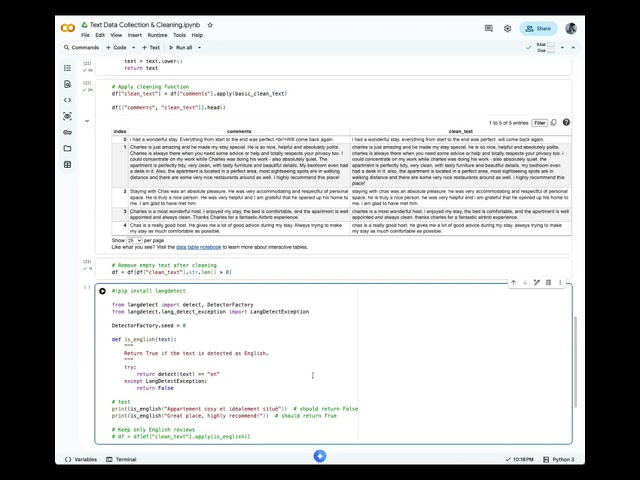Open more cell actions menu

click(x=560, y=282)
